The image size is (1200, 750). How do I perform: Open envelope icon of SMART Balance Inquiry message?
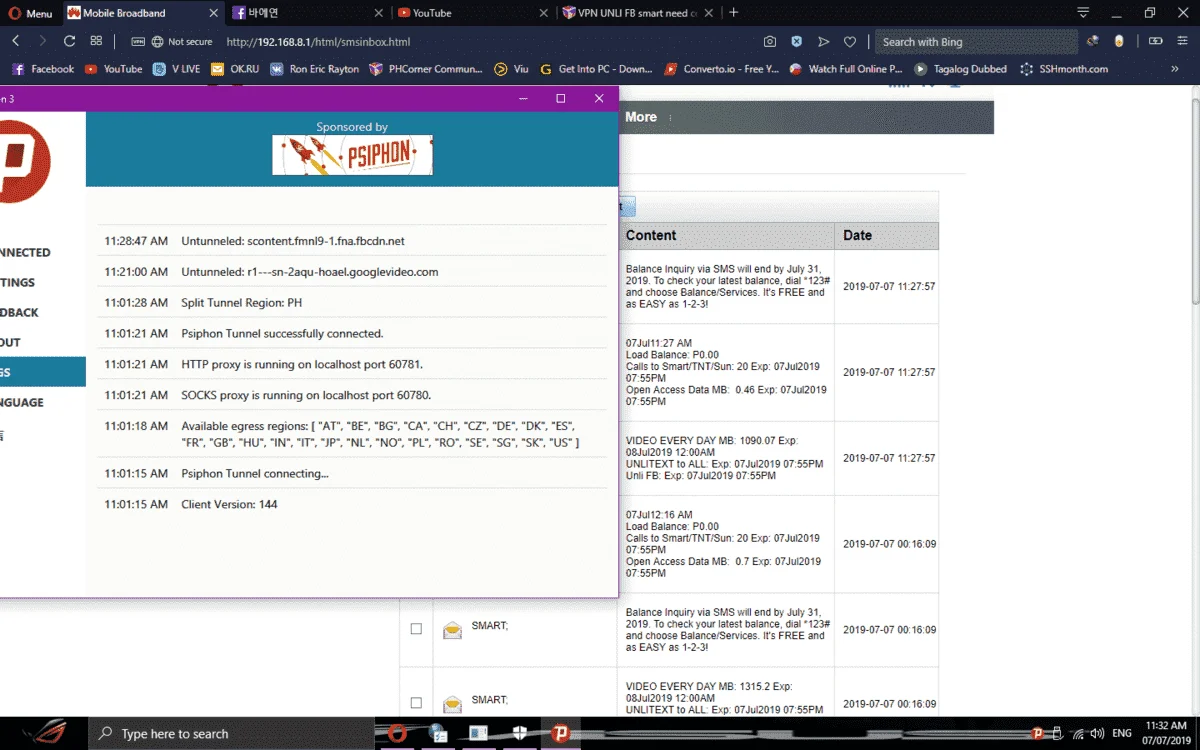[452, 630]
